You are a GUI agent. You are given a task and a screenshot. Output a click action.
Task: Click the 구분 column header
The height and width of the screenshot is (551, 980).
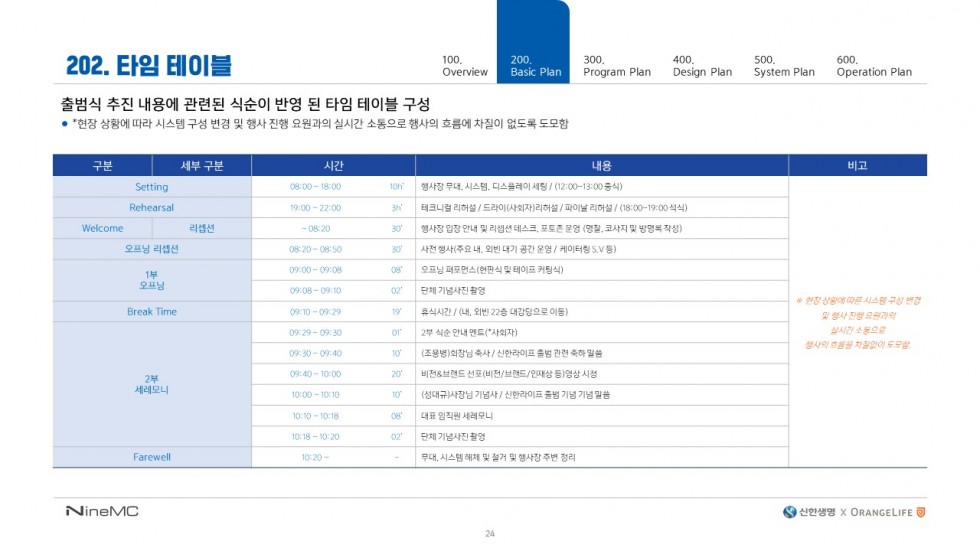(102, 166)
